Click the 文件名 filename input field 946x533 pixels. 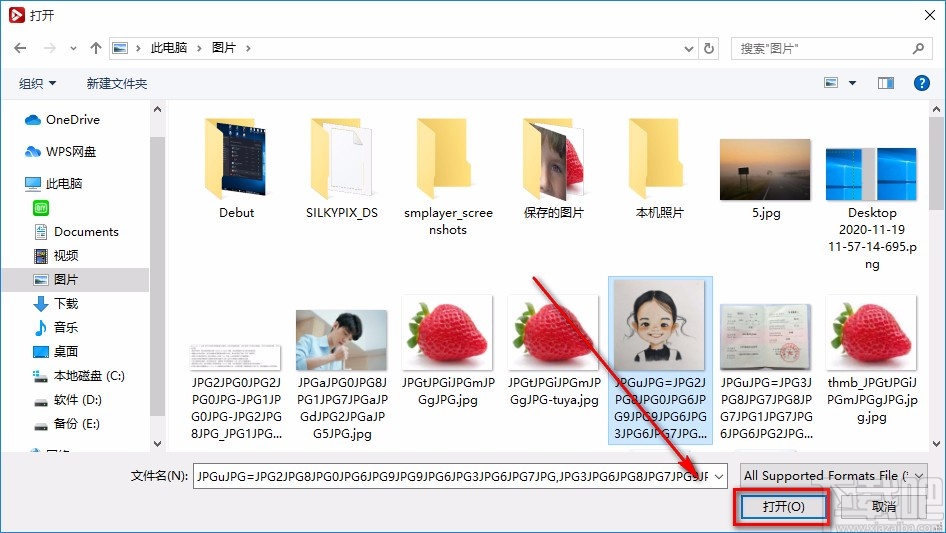[452, 476]
